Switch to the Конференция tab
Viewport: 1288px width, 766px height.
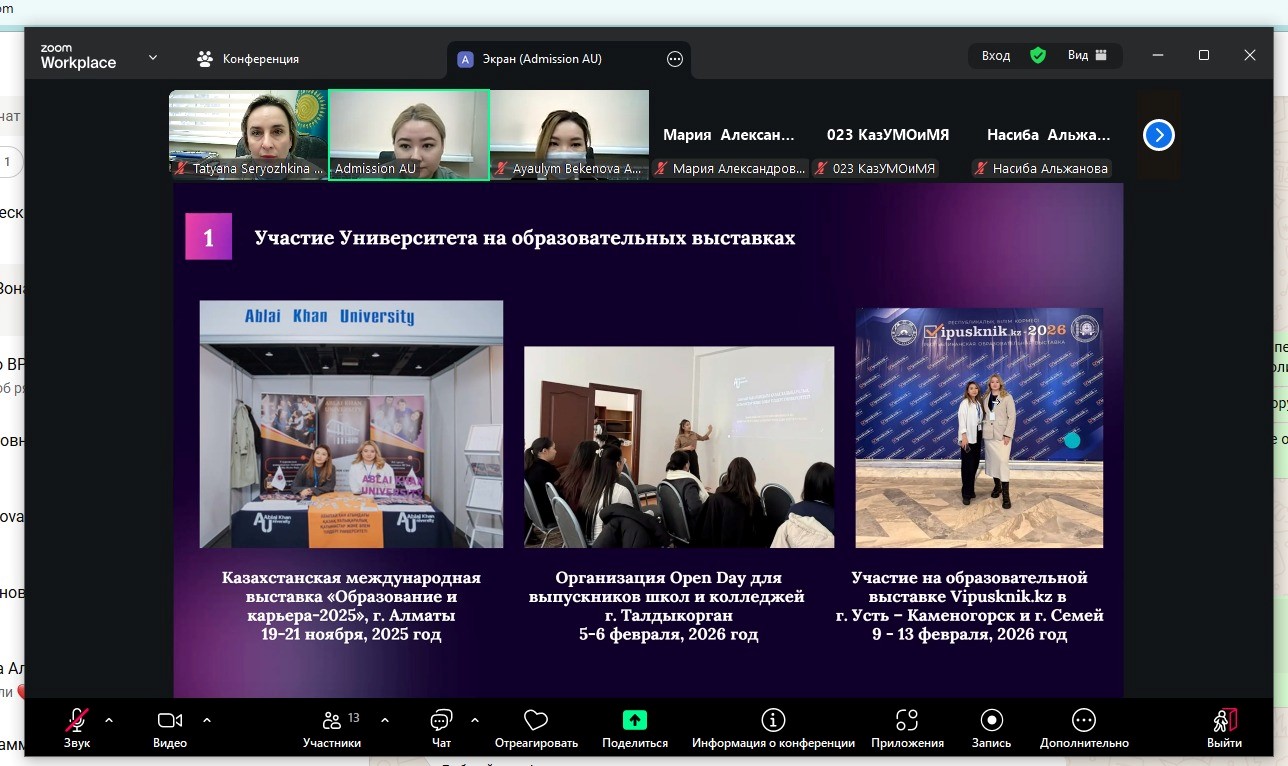[x=248, y=59]
